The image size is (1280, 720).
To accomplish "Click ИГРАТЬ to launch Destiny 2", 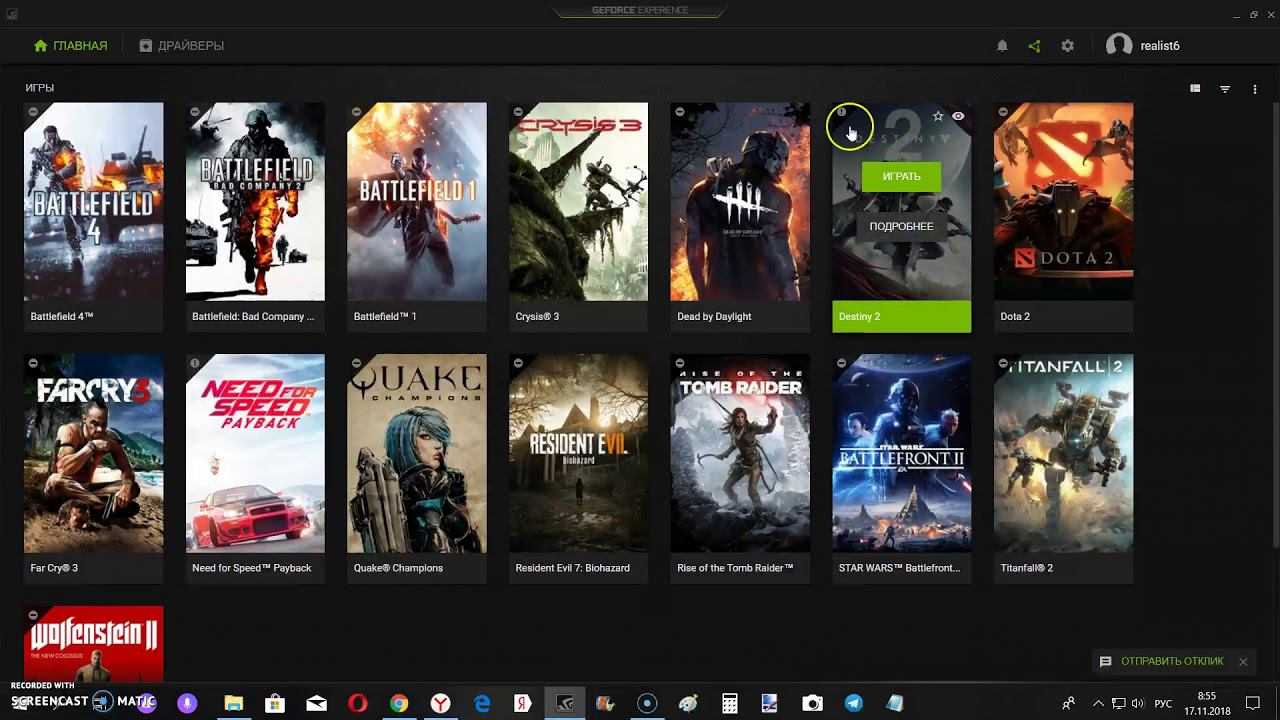I will coord(901,176).
